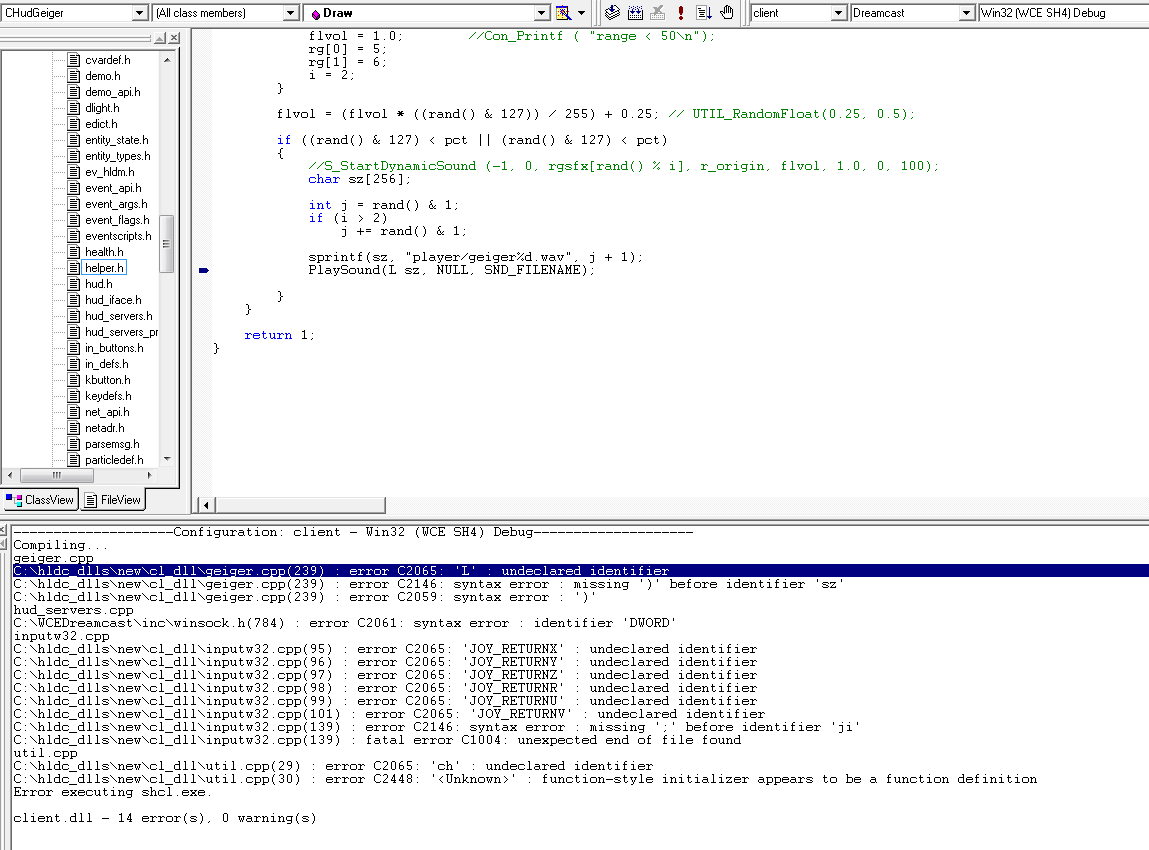This screenshot has width=1149, height=850.
Task: Click the Go debug icon
Action: (703, 12)
